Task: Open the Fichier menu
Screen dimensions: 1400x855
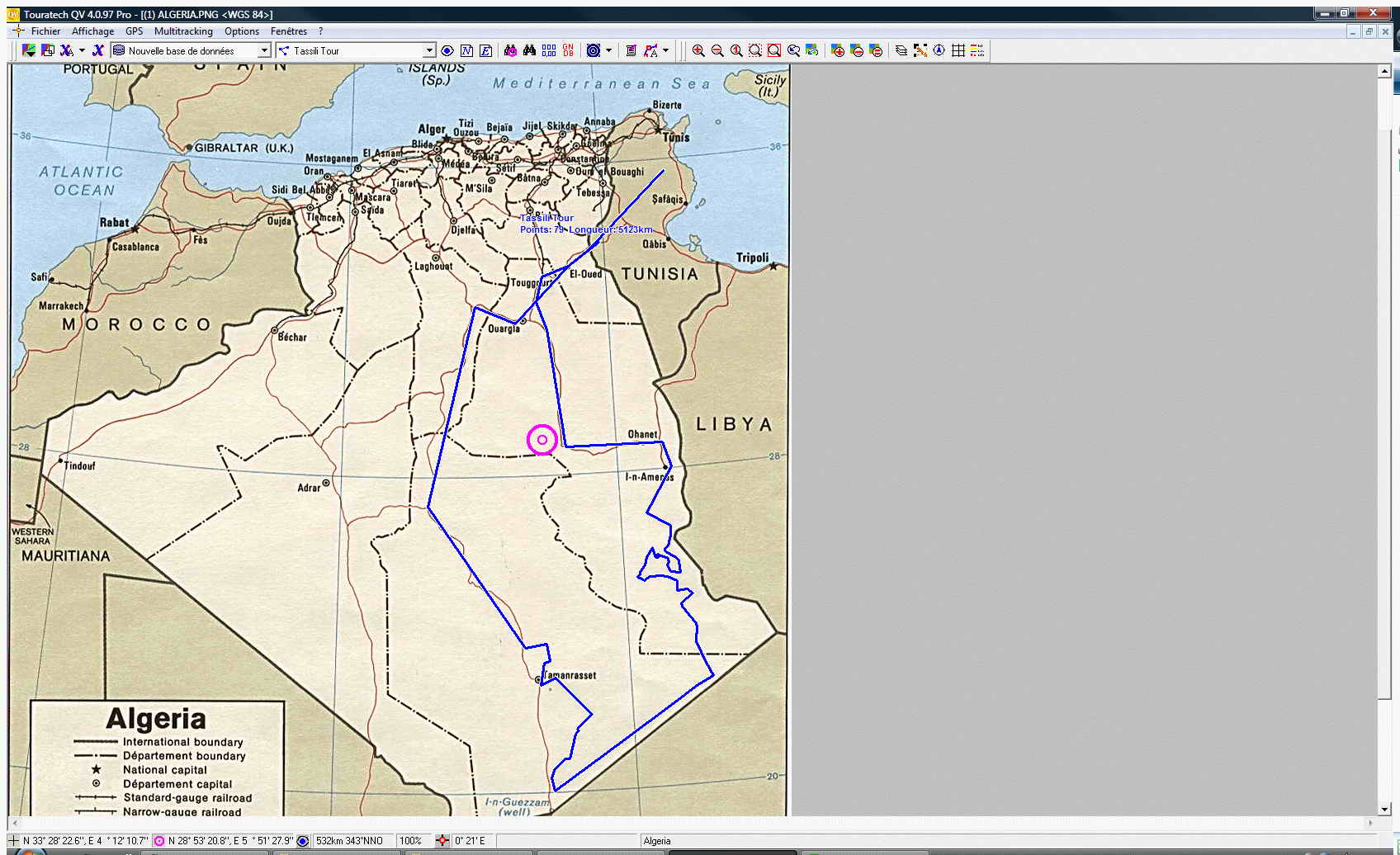Action: point(45,31)
